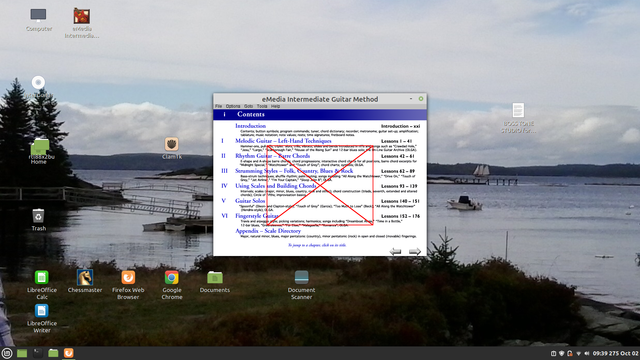This screenshot has height=360, width=640.
Task: Open the File menu in eMedia
Action: tap(218, 106)
